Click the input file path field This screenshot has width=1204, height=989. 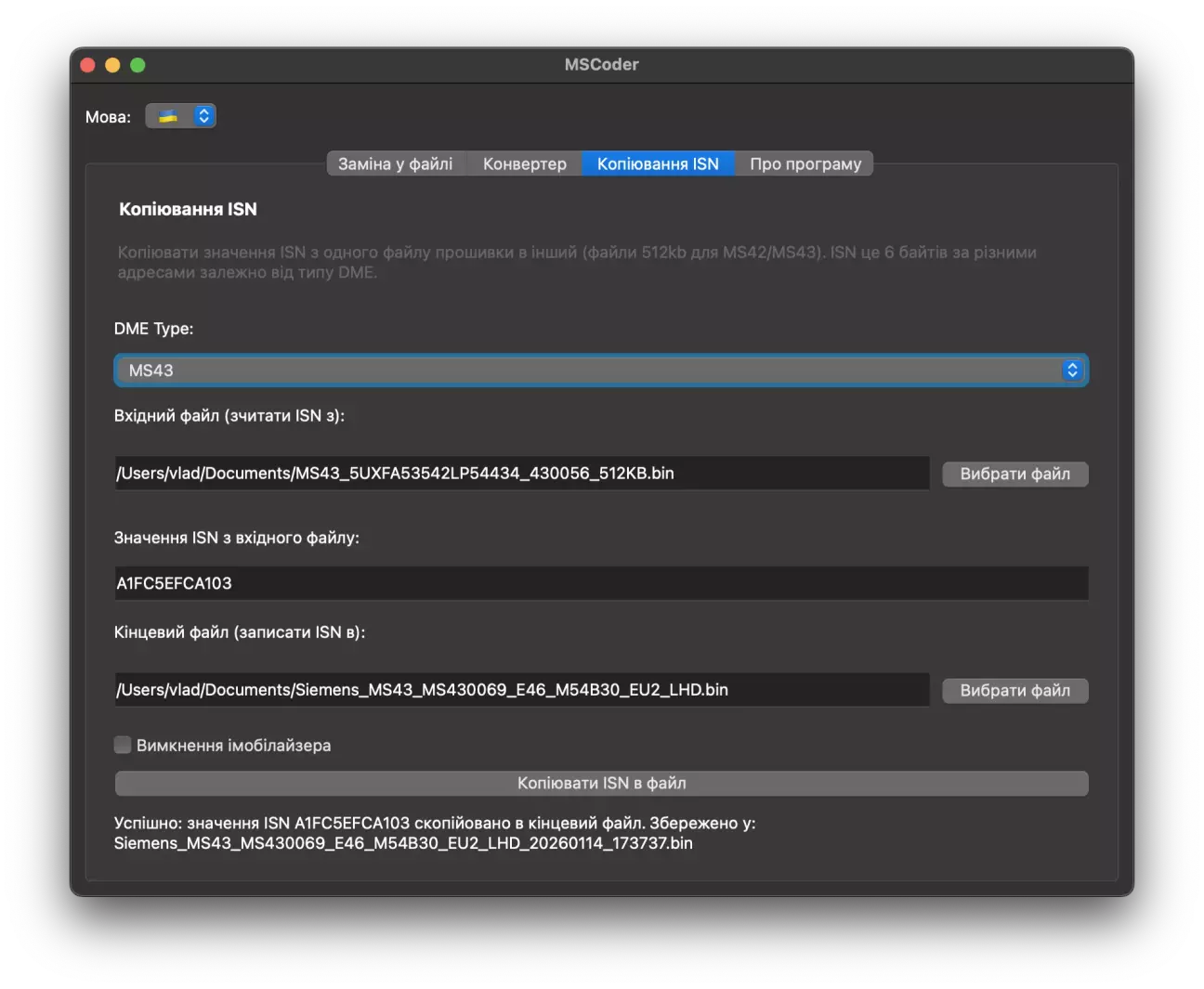(521, 474)
